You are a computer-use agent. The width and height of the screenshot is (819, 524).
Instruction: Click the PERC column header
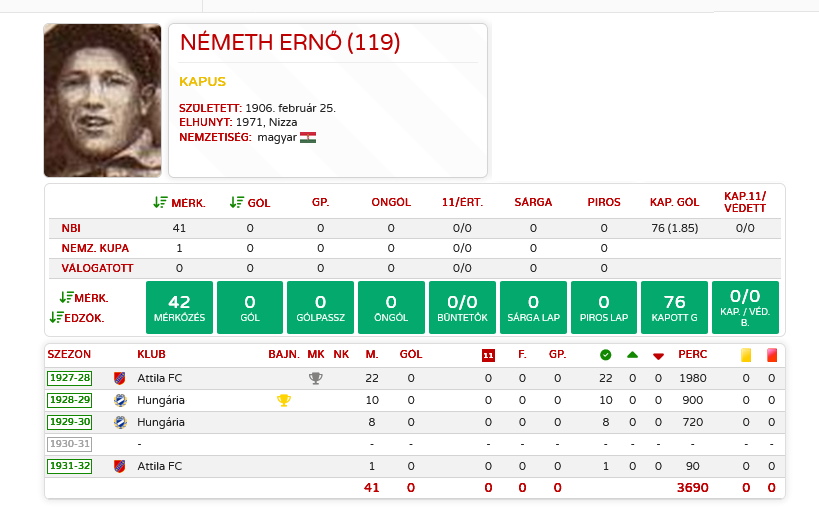click(x=693, y=354)
